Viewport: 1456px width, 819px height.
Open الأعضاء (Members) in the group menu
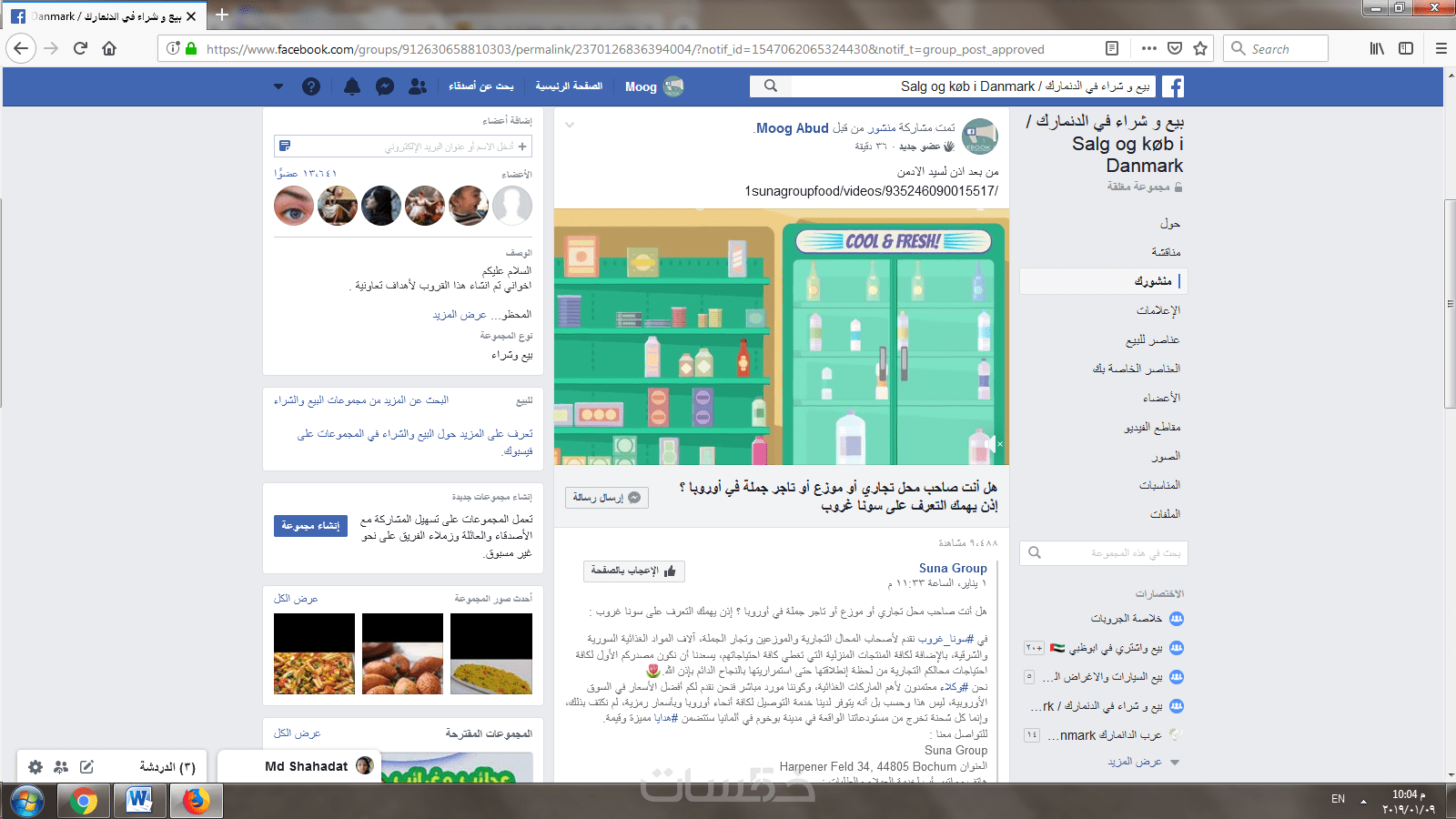coord(1162,398)
